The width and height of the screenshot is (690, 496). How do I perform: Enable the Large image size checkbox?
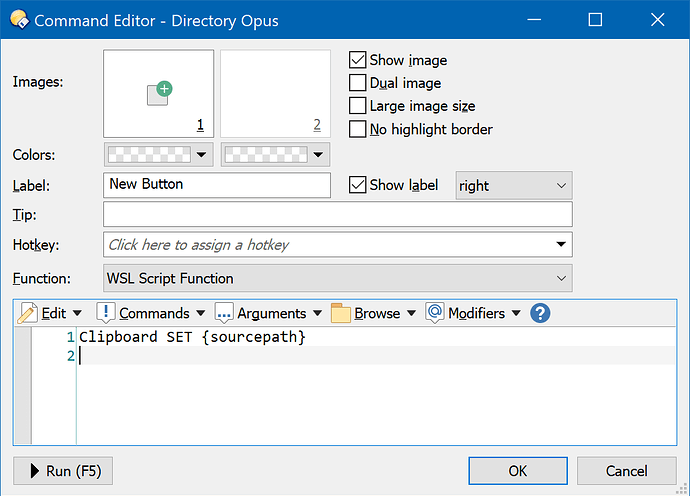tap(357, 106)
